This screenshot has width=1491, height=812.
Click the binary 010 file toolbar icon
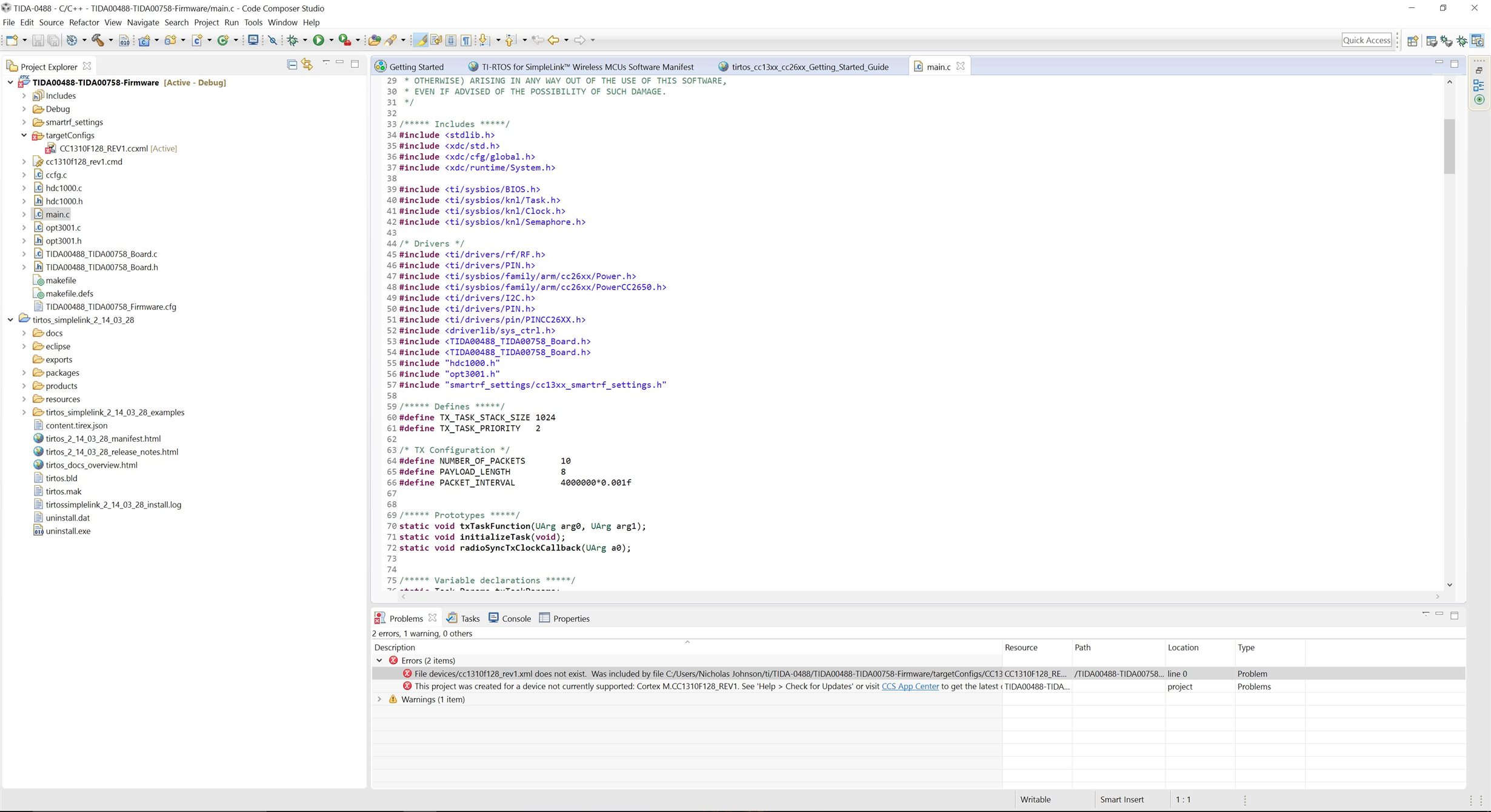tap(124, 40)
